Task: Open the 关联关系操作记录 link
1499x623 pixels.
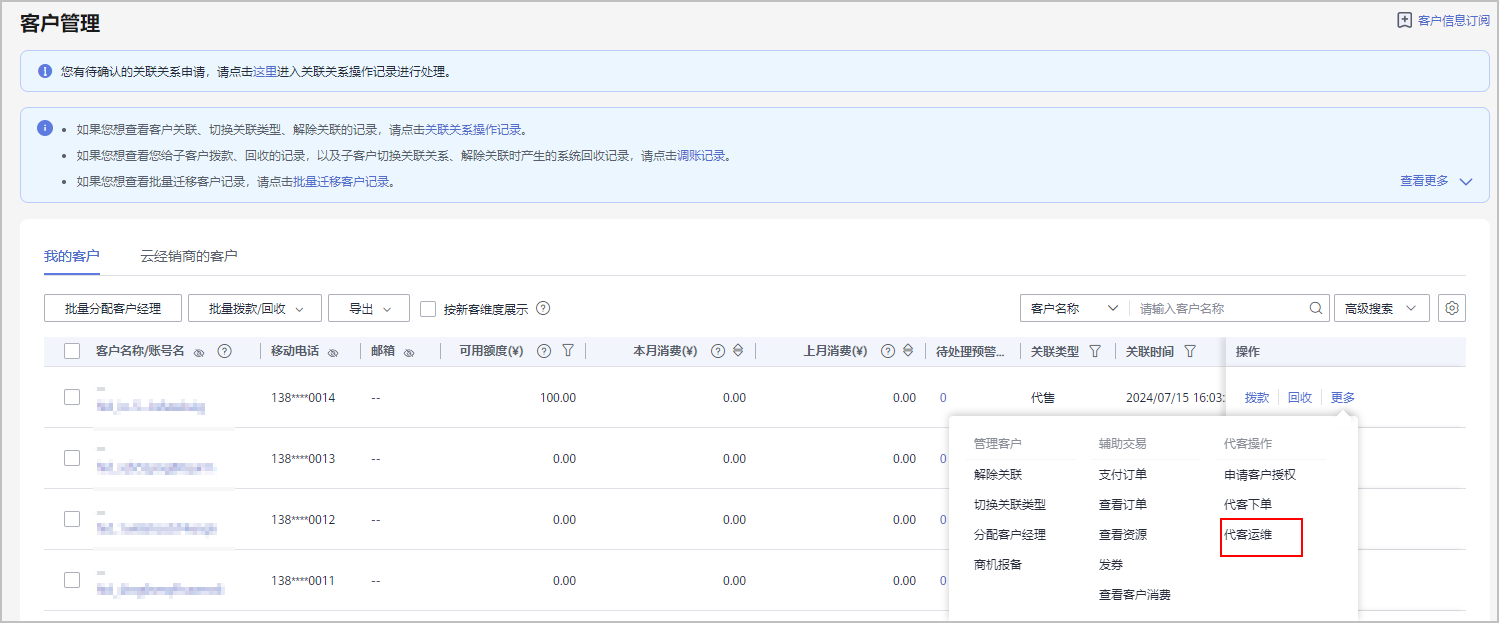Action: [x=474, y=130]
